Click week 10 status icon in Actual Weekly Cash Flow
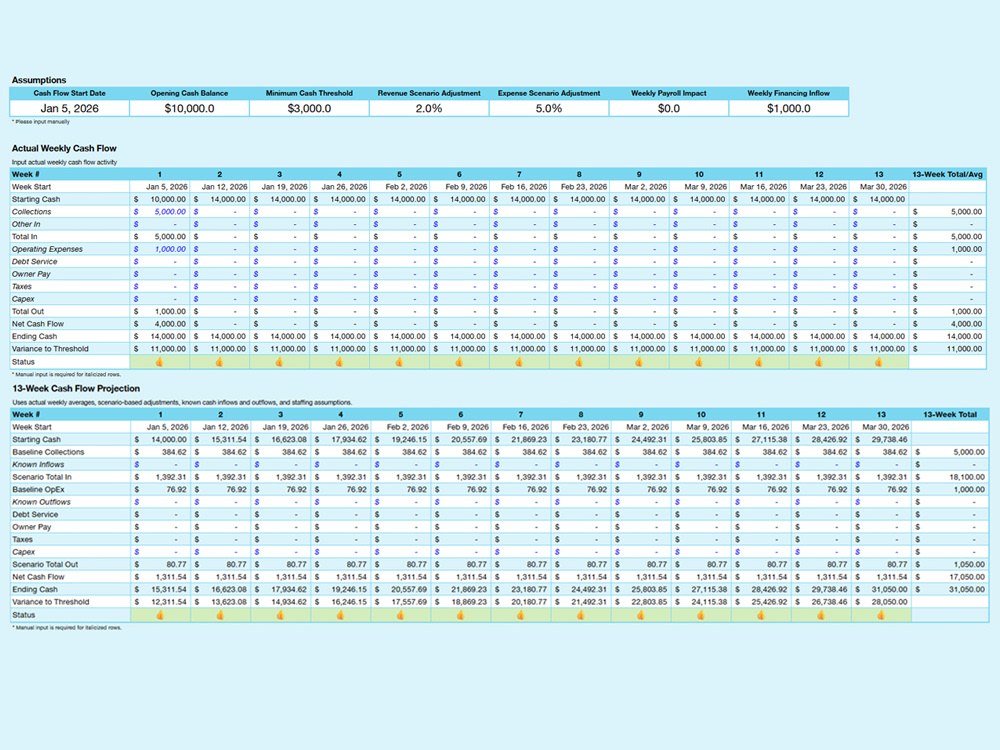This screenshot has height=750, width=1000. (x=699, y=362)
